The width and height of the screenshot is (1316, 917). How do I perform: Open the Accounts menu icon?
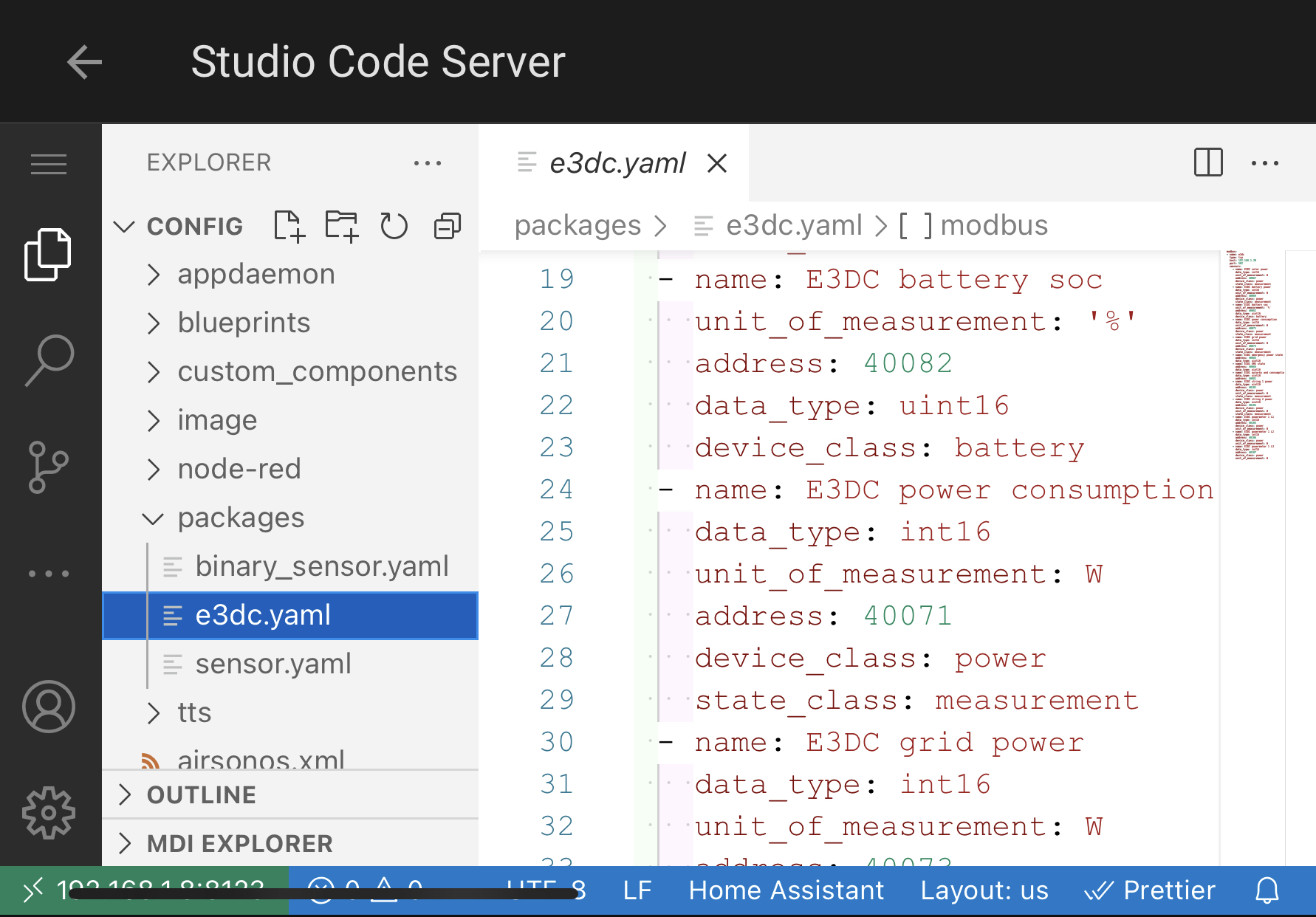pos(49,707)
